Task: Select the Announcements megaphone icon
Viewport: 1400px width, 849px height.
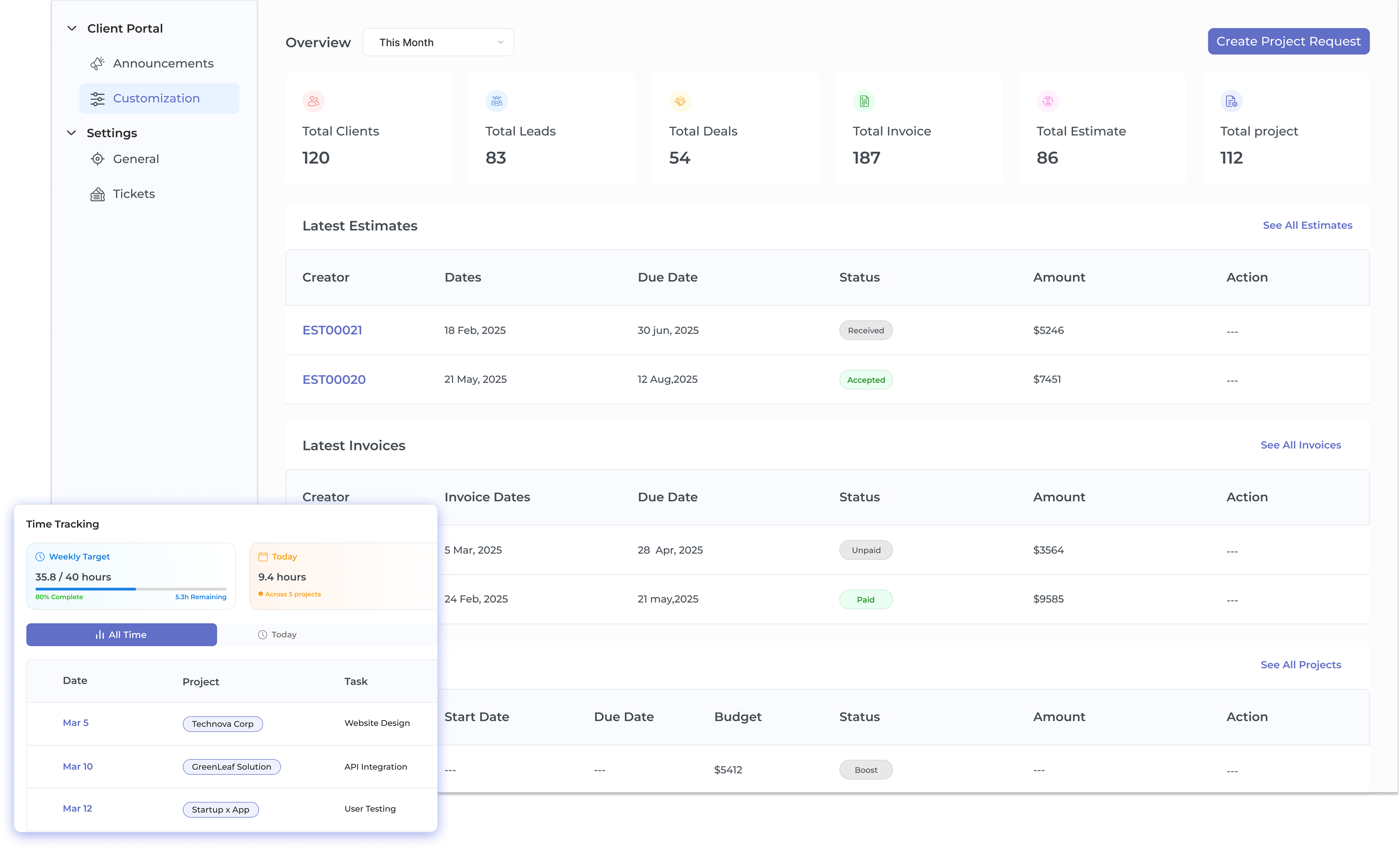Action: 98,63
